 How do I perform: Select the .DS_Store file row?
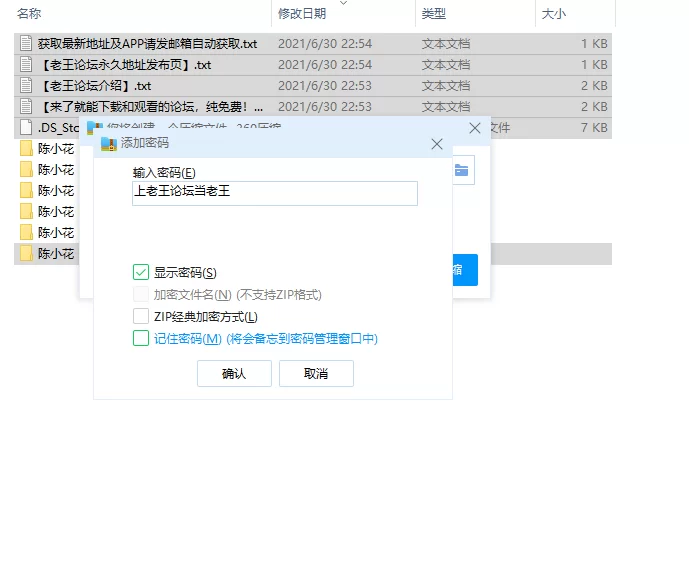coord(313,128)
